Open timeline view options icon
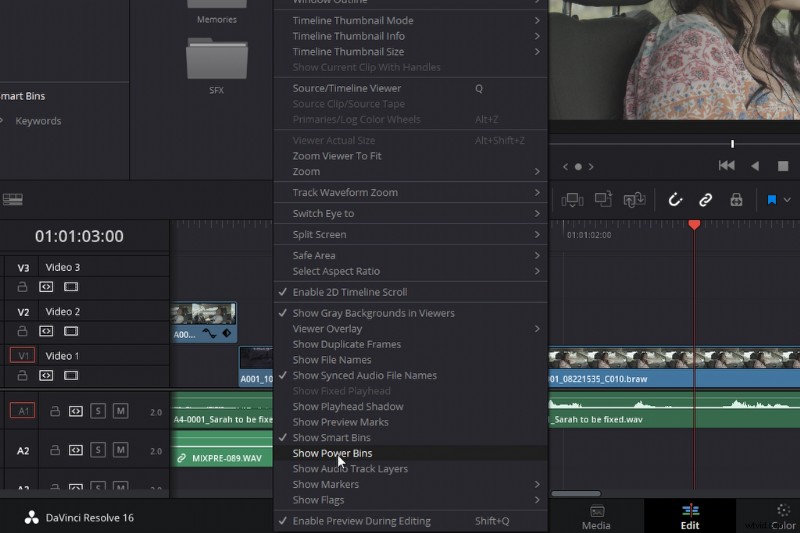 point(13,199)
